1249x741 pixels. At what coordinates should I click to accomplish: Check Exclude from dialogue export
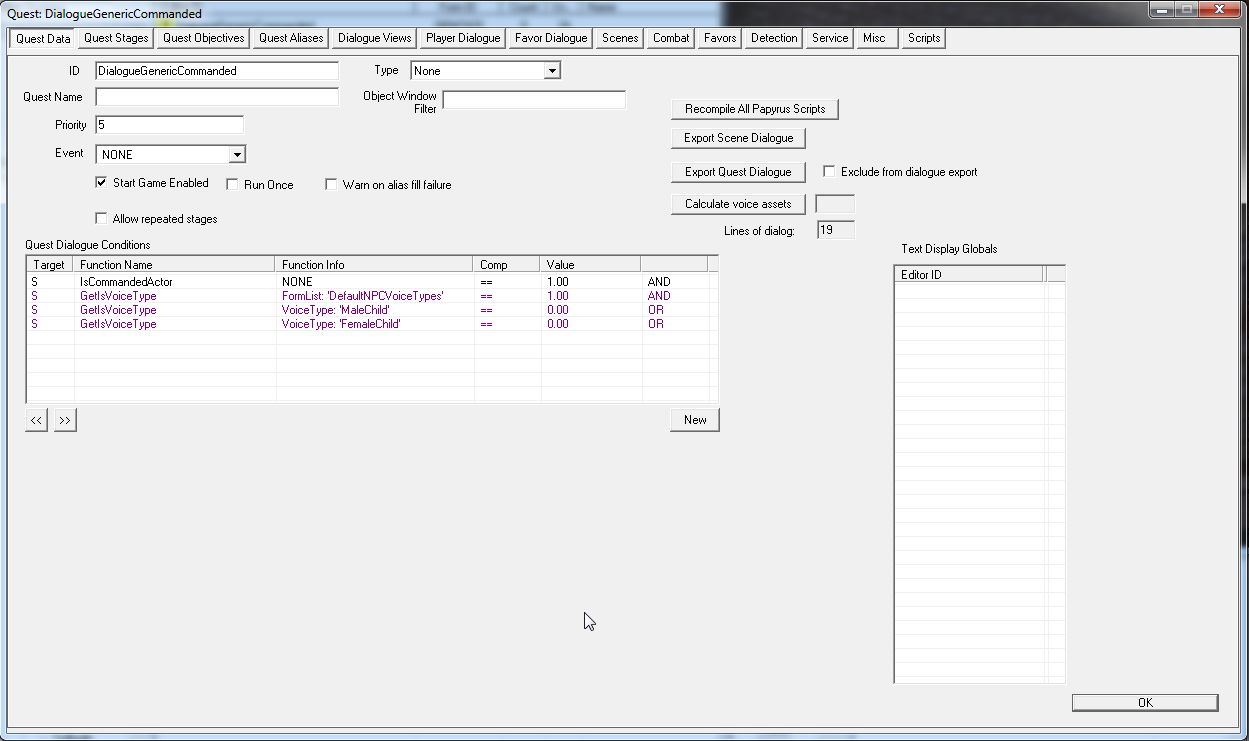point(829,172)
